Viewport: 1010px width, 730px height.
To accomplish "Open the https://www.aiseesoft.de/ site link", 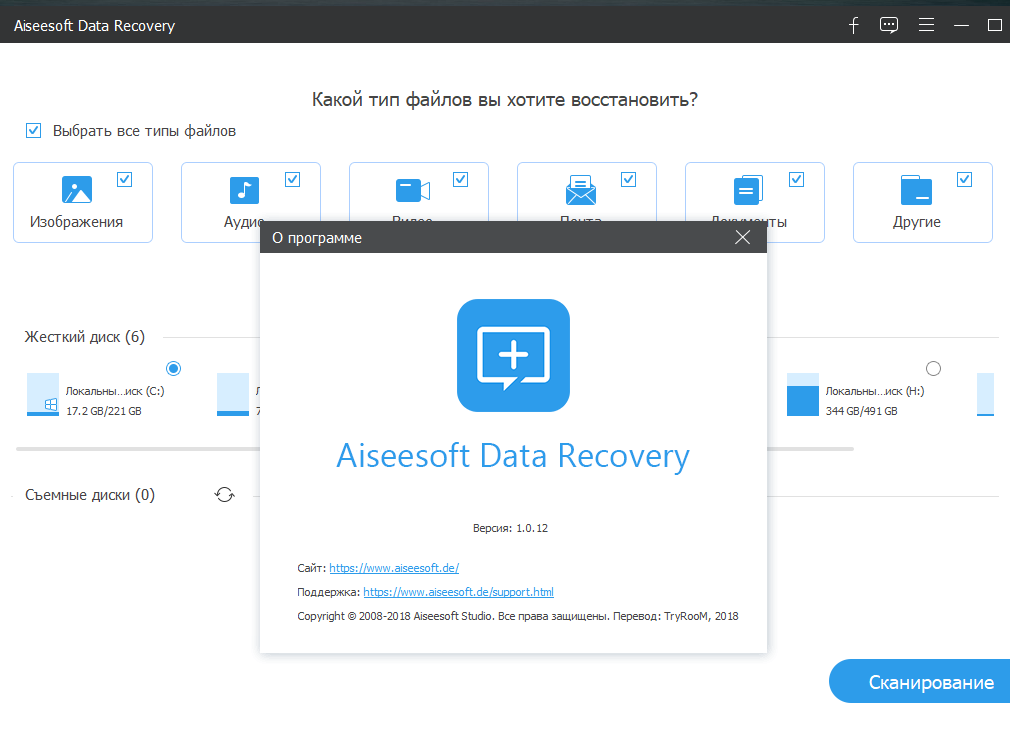I will pos(394,568).
